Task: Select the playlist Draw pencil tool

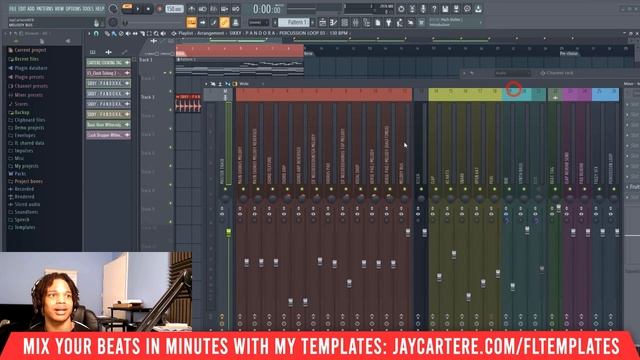Action: pos(107,33)
